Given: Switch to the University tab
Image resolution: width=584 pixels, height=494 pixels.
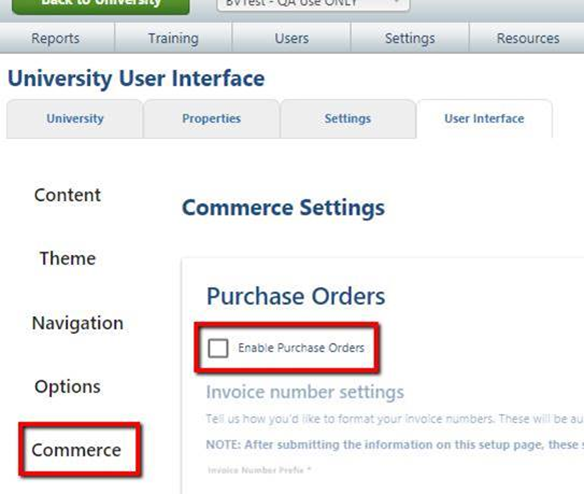Looking at the screenshot, I should point(74,119).
